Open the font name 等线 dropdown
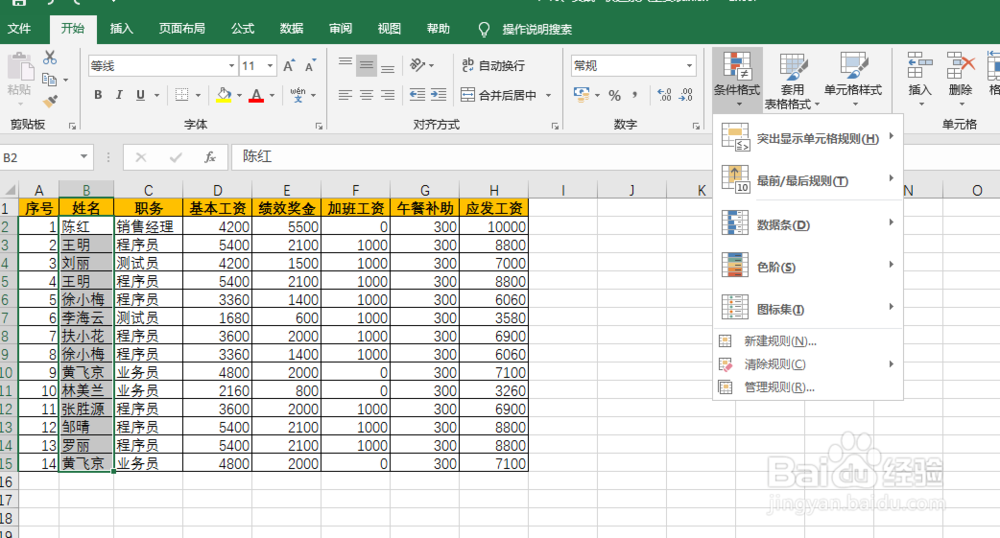Image resolution: width=1000 pixels, height=538 pixels. point(232,66)
